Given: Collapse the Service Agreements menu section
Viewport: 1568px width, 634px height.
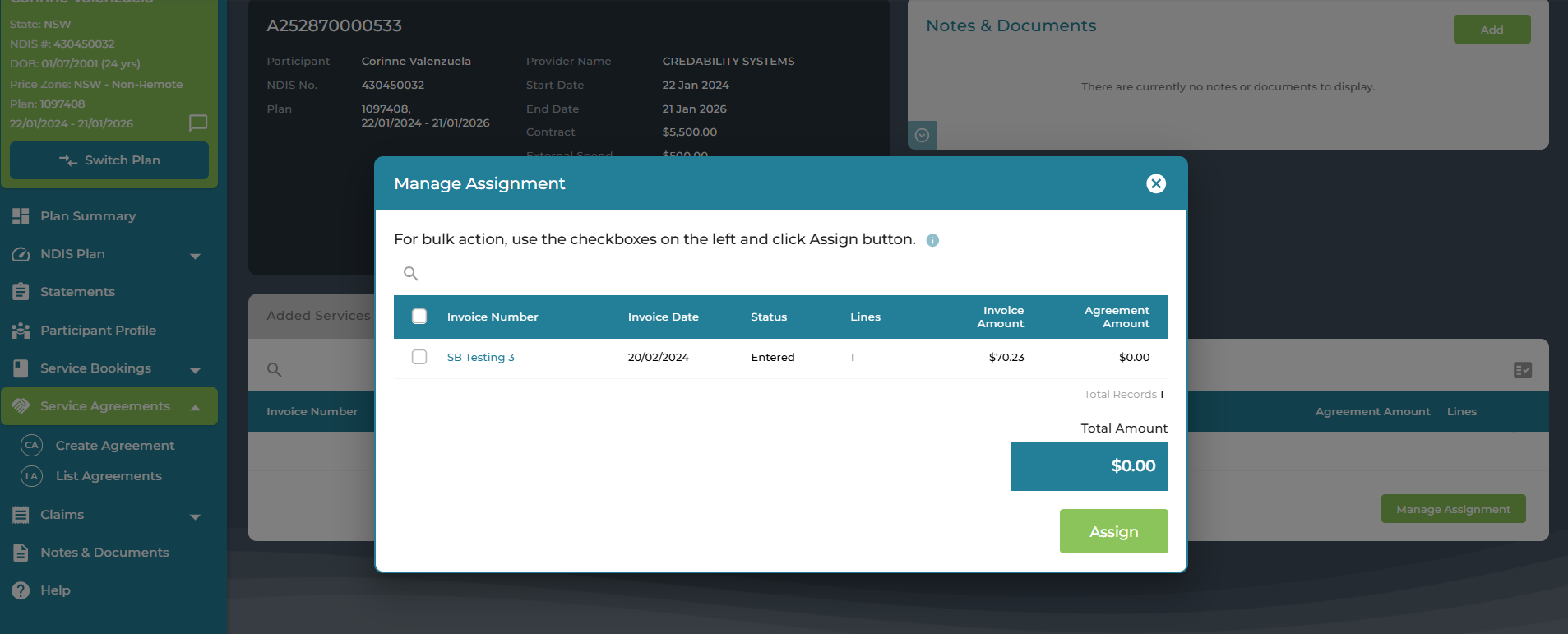Looking at the screenshot, I should [x=195, y=408].
